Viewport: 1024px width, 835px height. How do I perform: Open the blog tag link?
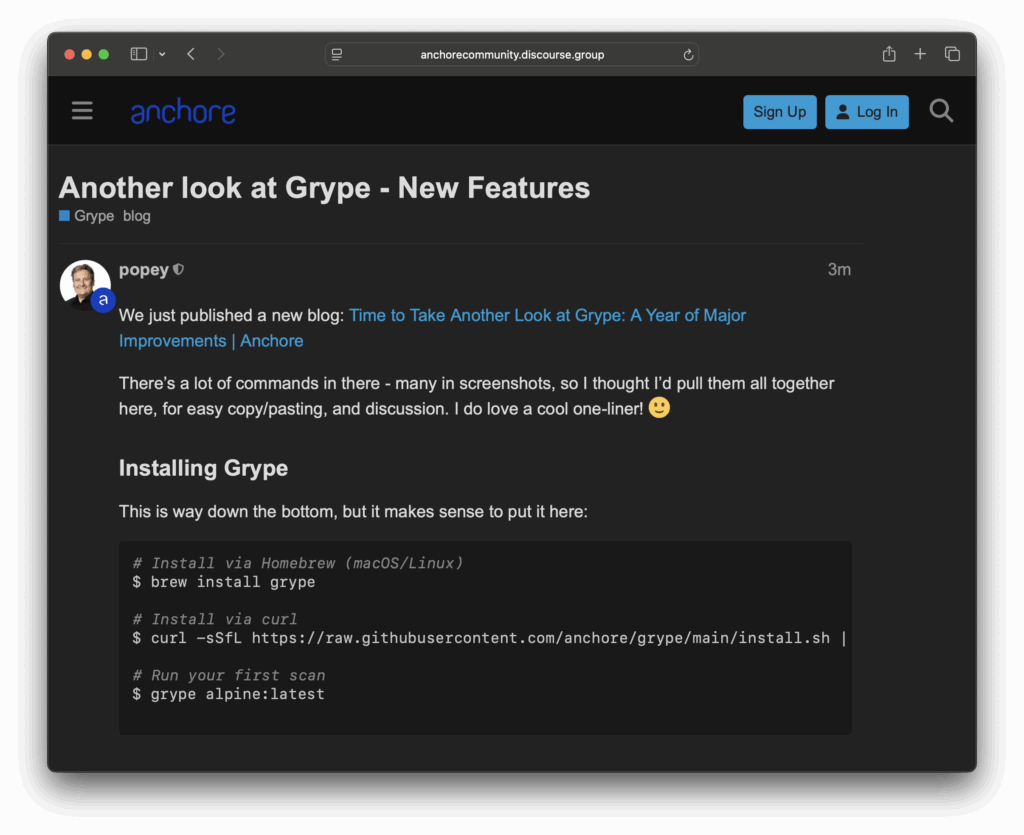(136, 216)
